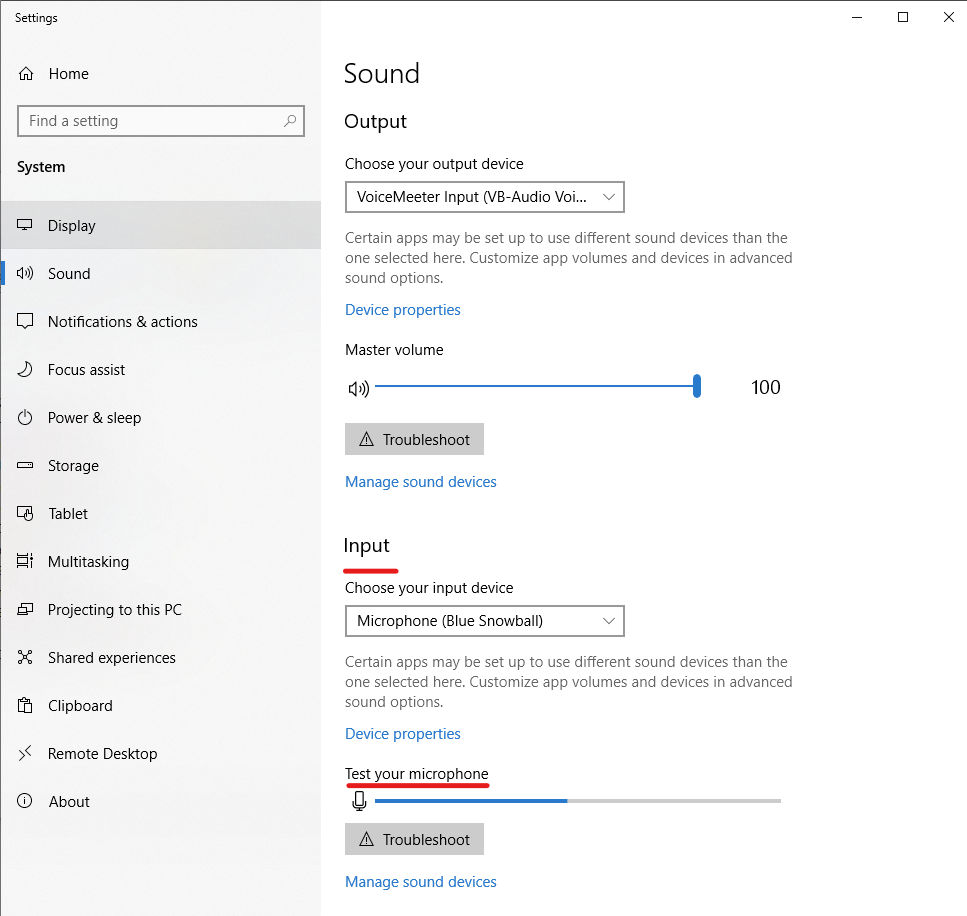The height and width of the screenshot is (916, 967).
Task: Open Tablet settings
Action: (161, 513)
